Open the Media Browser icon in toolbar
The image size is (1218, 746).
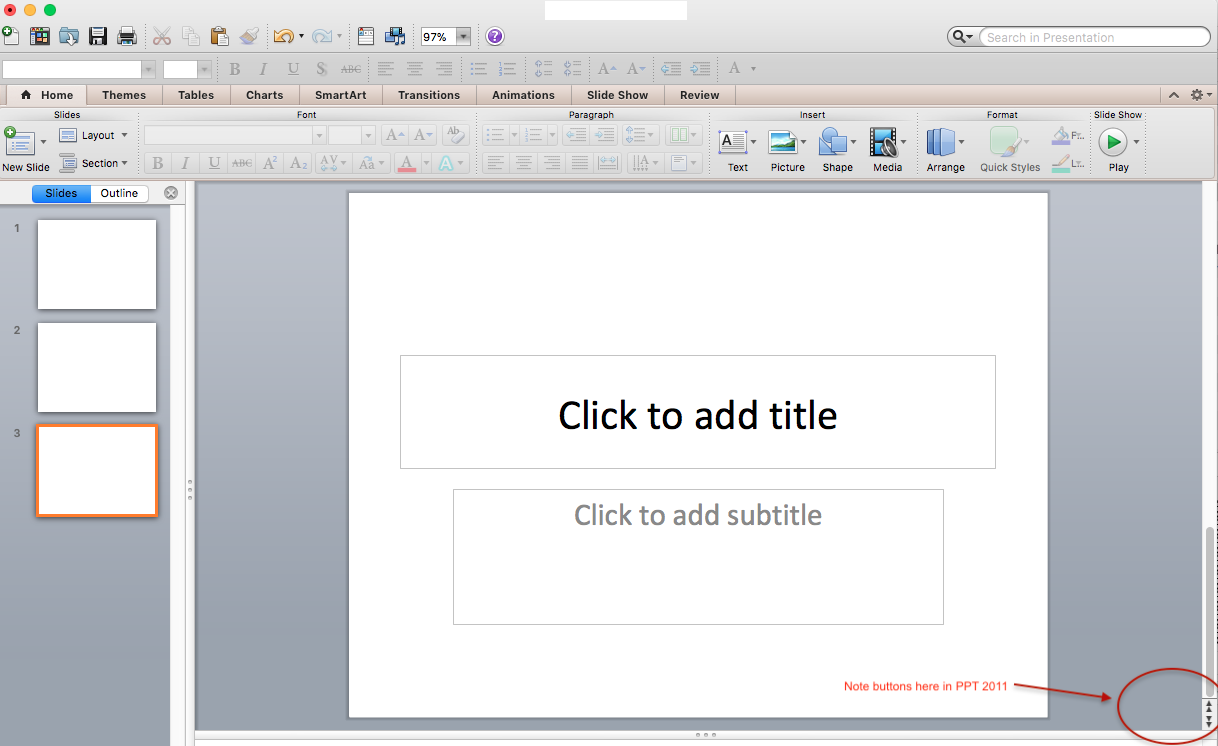[395, 36]
